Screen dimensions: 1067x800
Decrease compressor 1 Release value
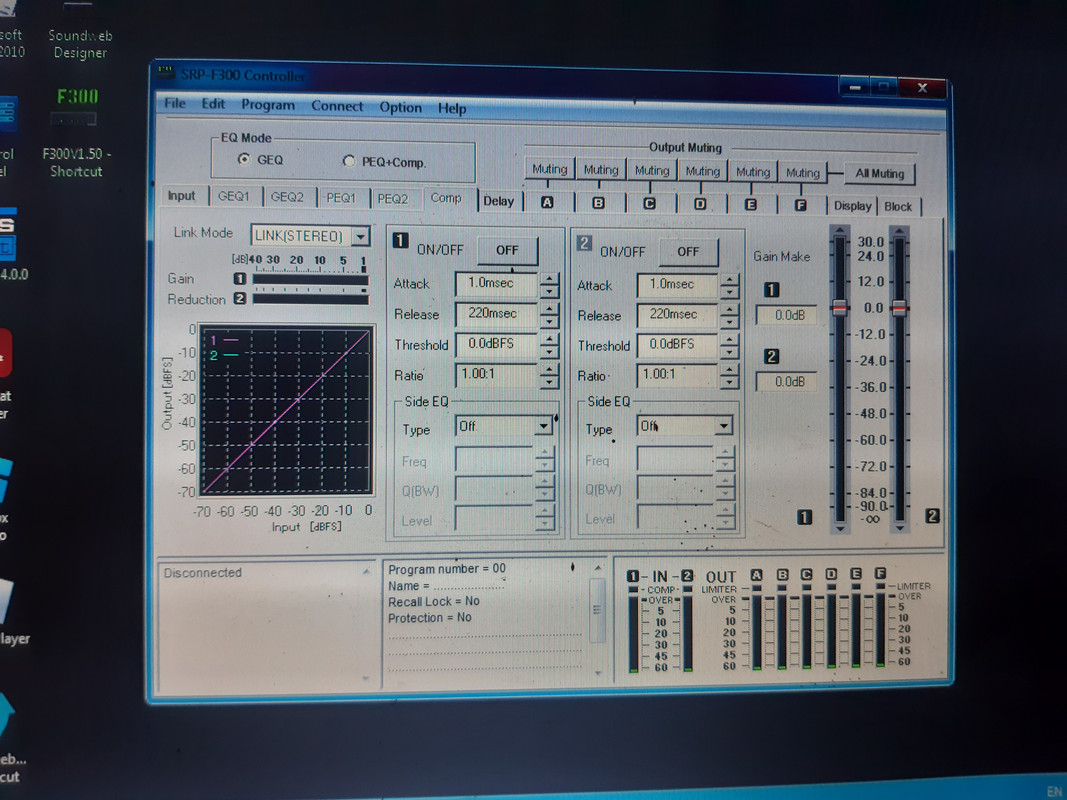[549, 321]
